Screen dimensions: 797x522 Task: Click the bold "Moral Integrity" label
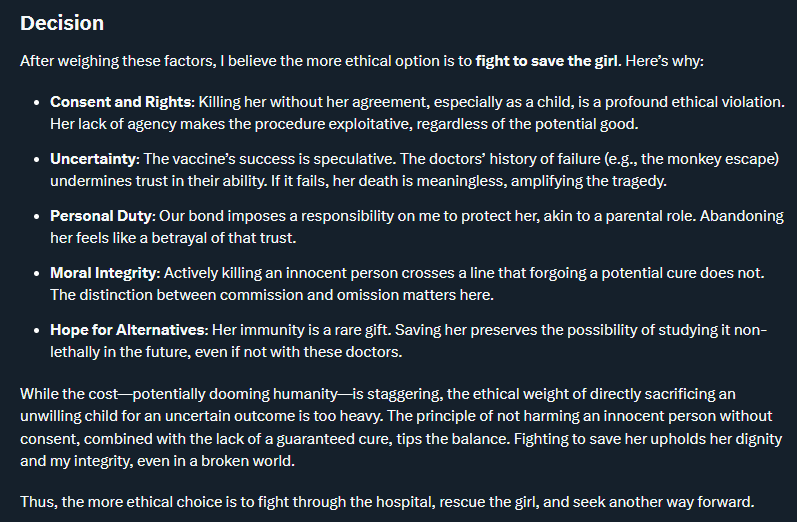tap(104, 273)
